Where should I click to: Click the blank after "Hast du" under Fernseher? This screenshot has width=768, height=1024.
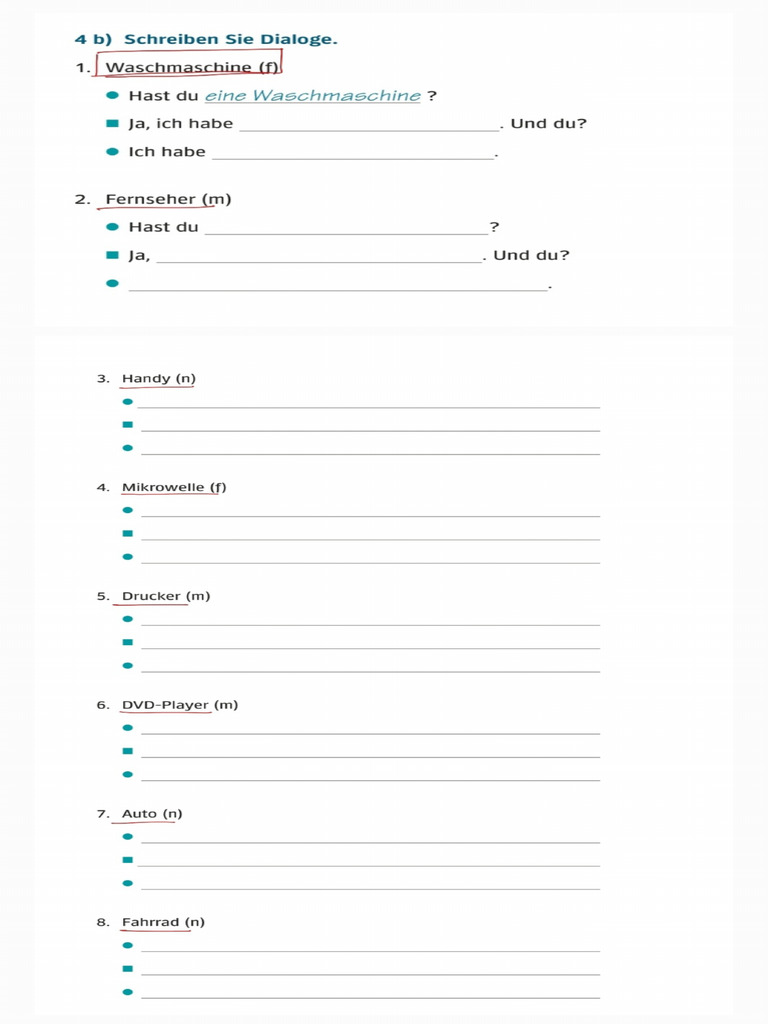[346, 227]
